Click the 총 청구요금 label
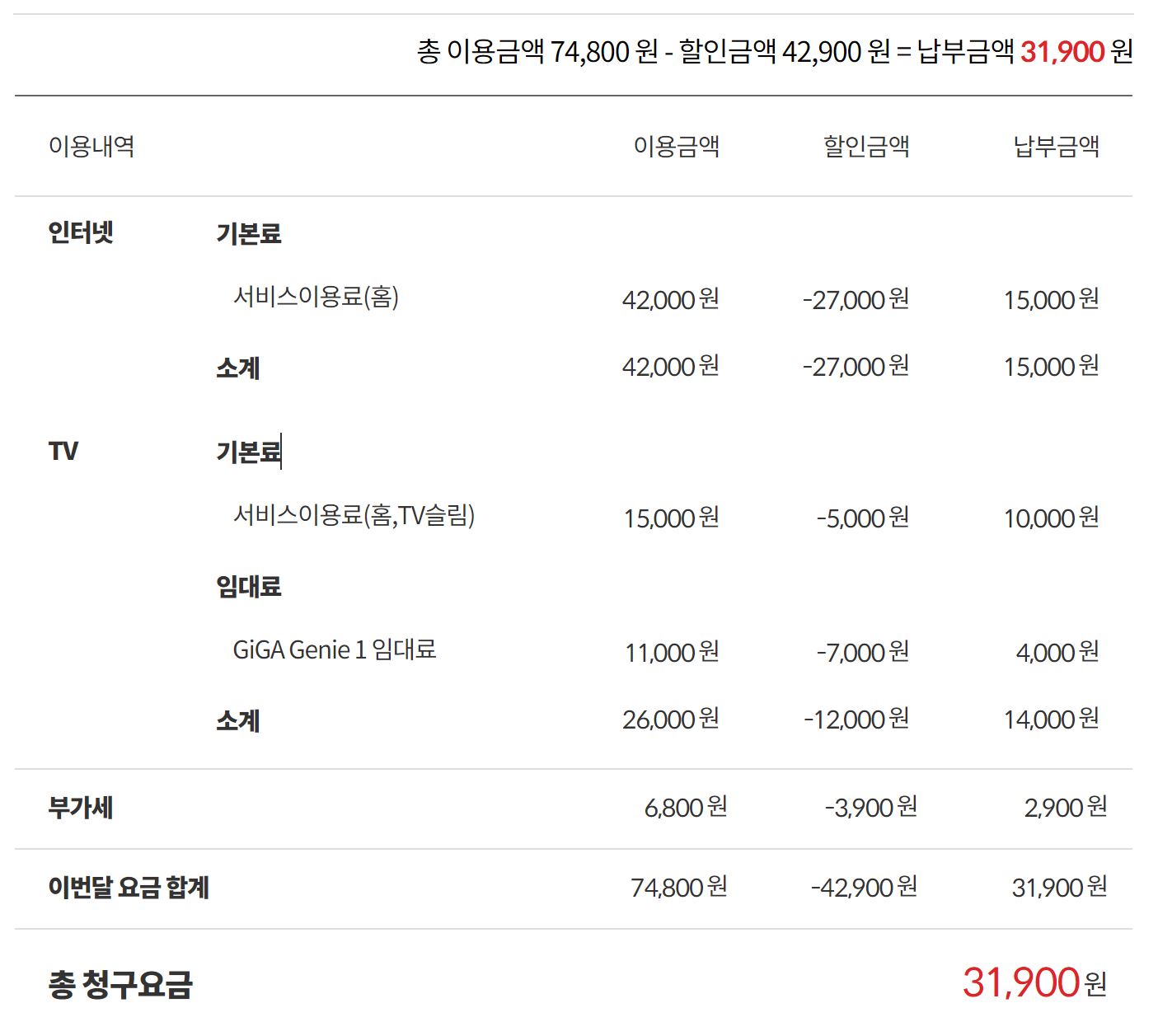 click(x=120, y=984)
